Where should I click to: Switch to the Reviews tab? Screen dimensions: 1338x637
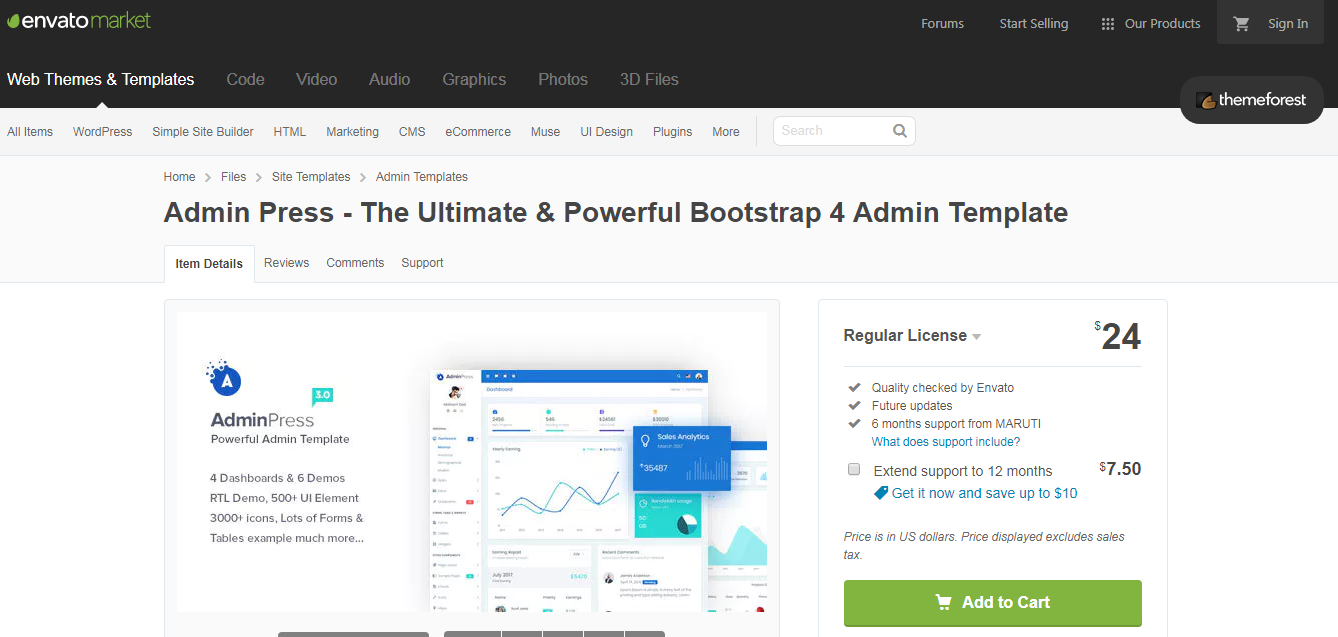[x=287, y=263]
